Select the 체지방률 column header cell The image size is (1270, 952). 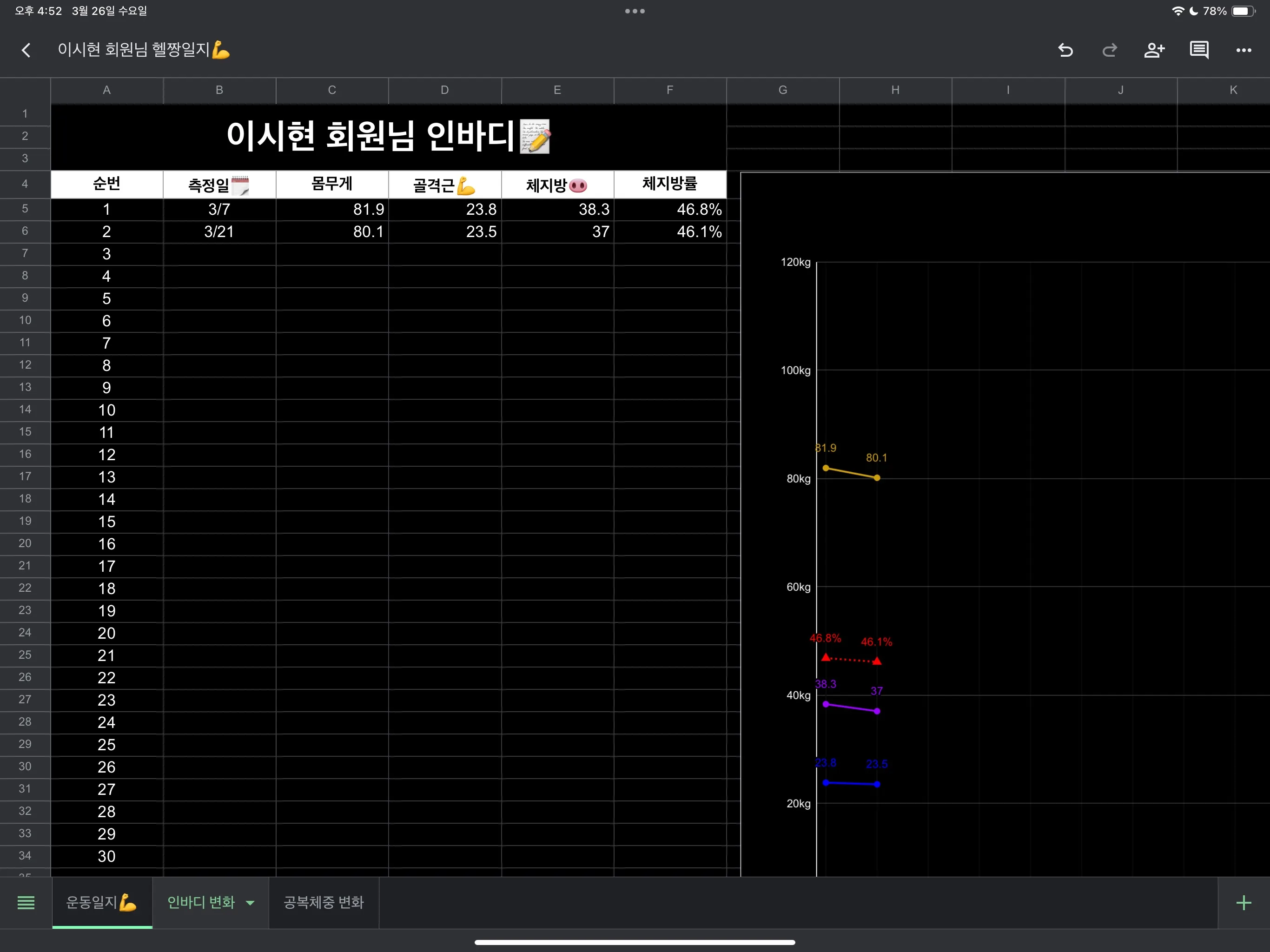pyautogui.click(x=670, y=185)
